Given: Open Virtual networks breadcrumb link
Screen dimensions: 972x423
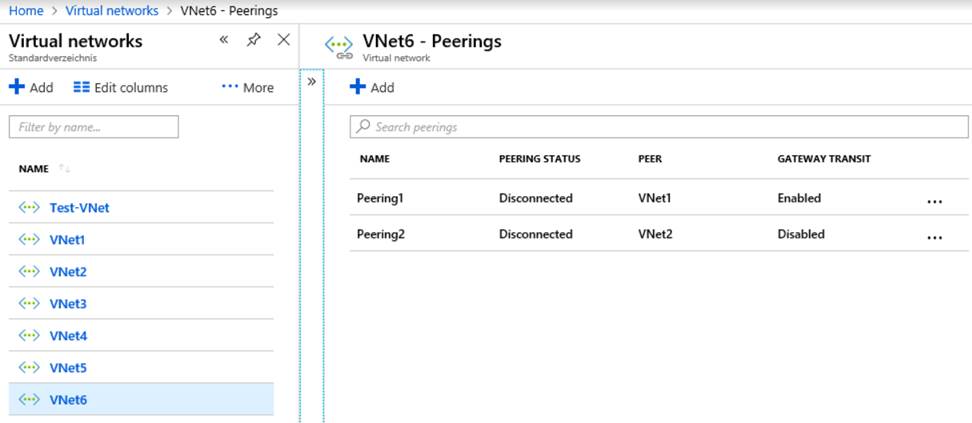Looking at the screenshot, I should tap(112, 11).
